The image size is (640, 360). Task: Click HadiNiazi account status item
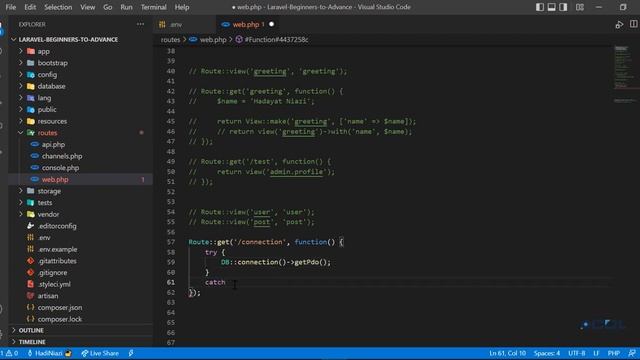point(49,353)
